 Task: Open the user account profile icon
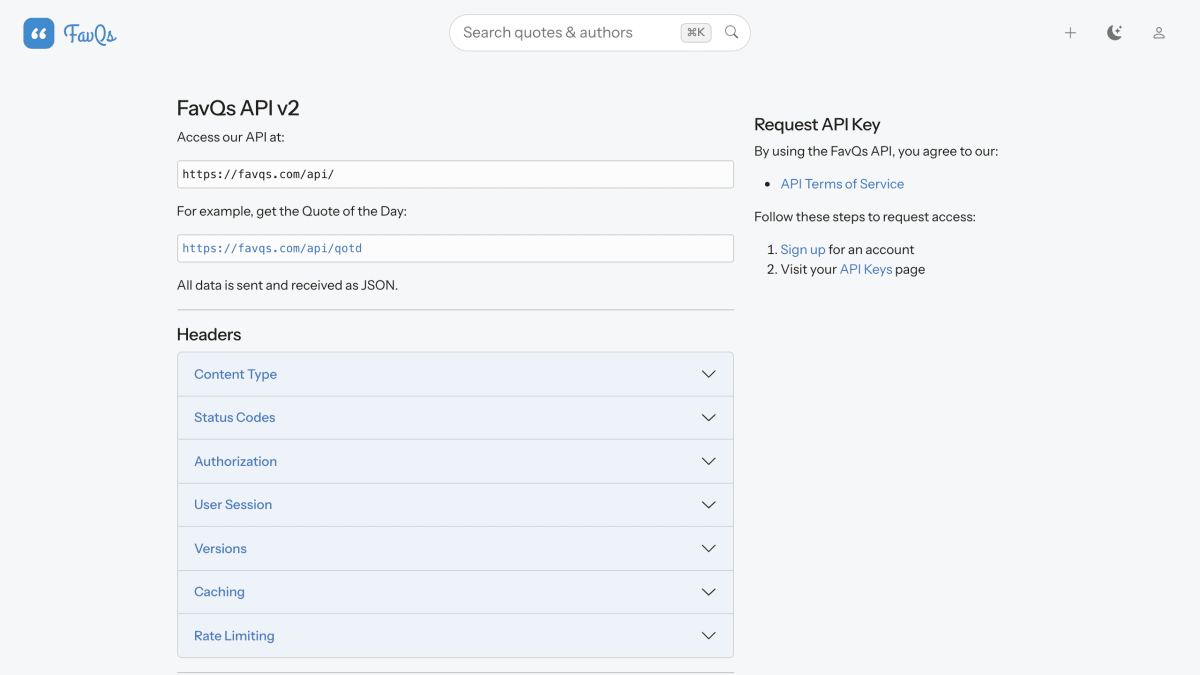(x=1159, y=33)
